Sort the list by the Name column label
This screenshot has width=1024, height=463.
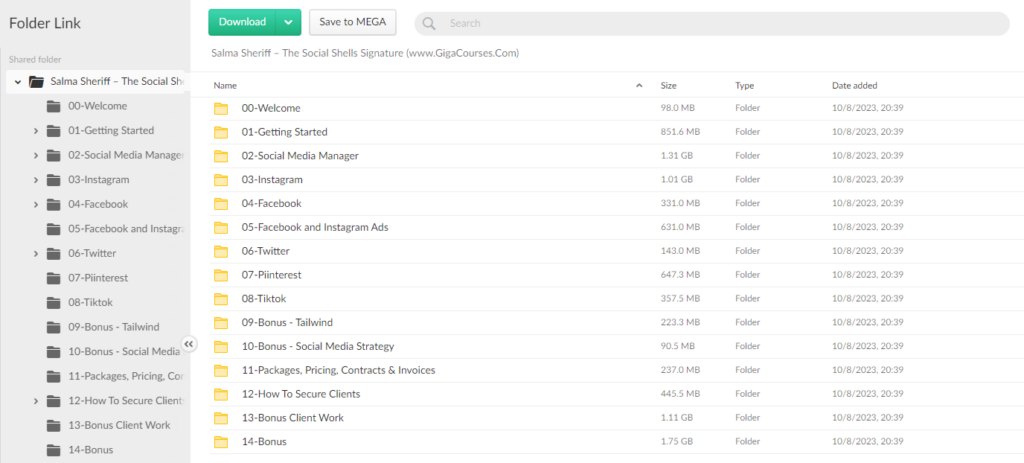(225, 86)
